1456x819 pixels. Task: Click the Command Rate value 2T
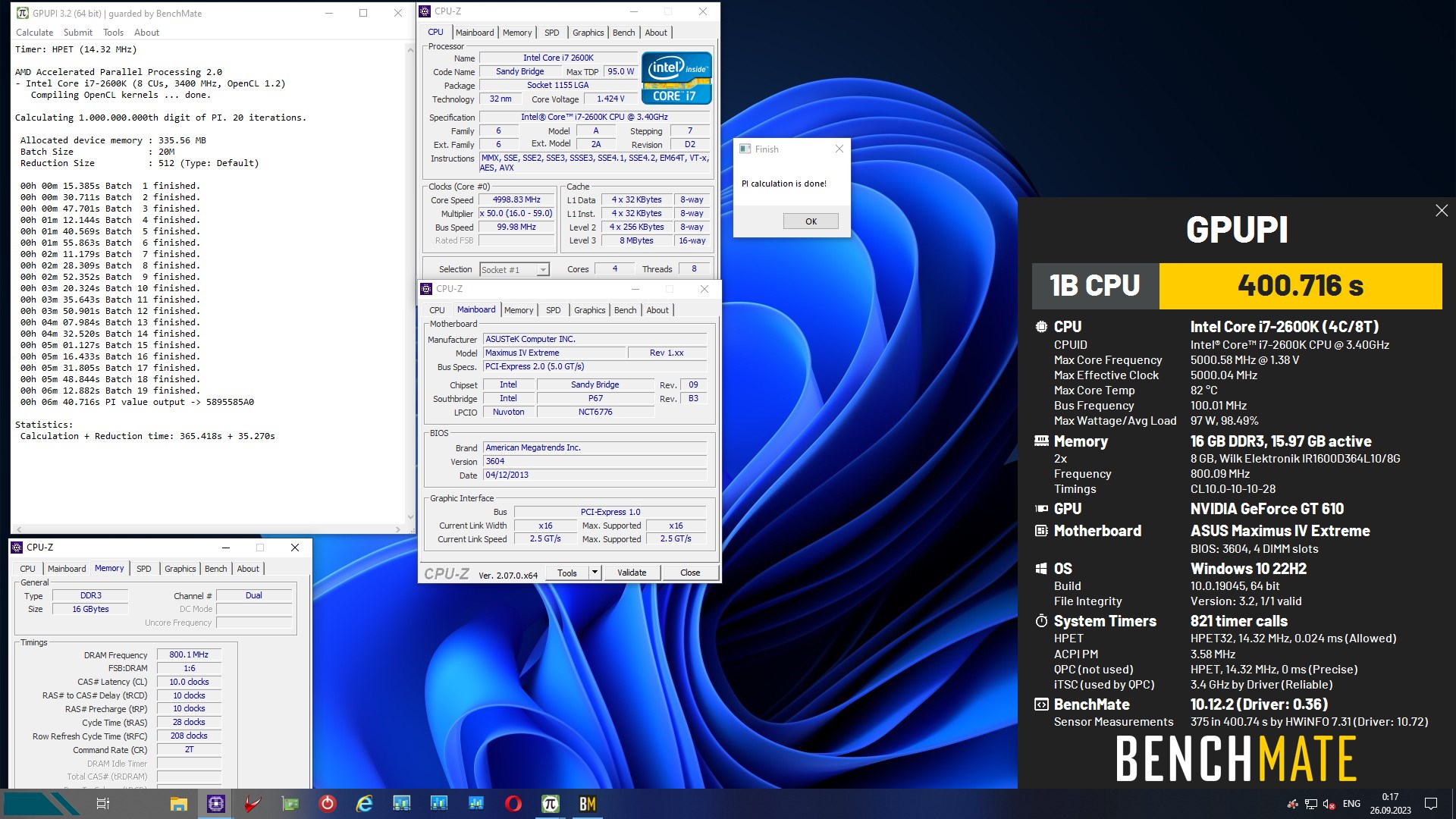(189, 749)
